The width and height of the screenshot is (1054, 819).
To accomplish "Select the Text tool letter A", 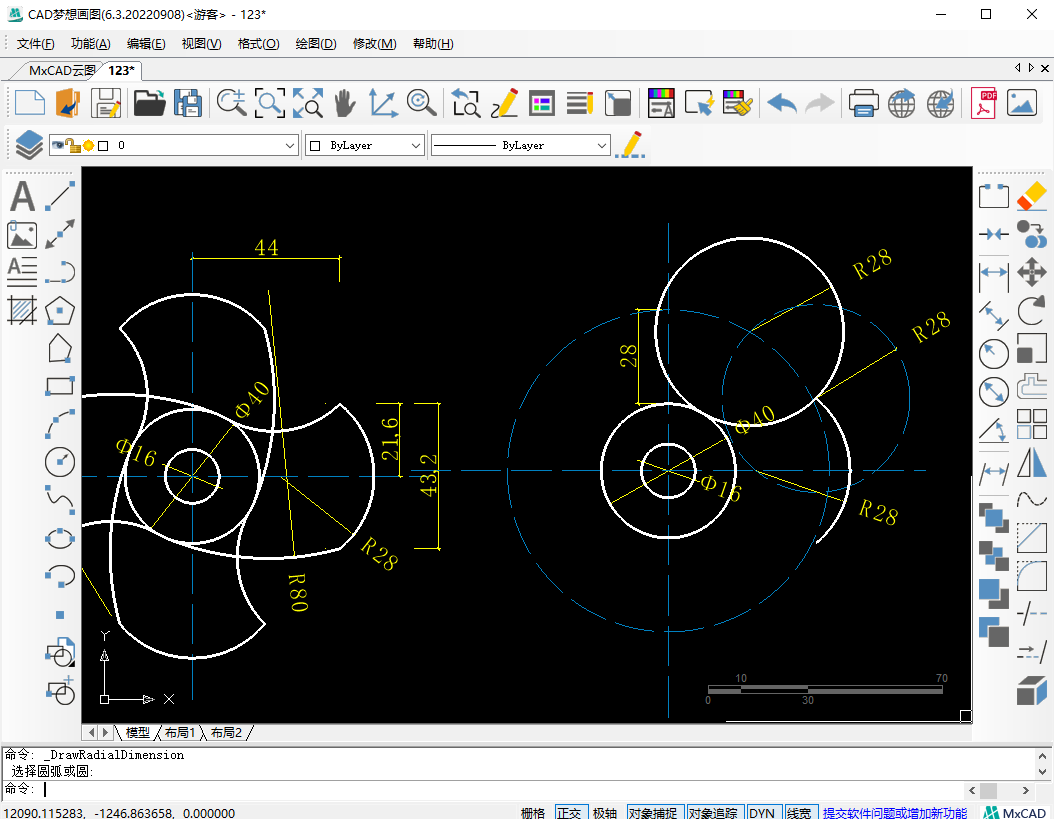I will point(22,197).
